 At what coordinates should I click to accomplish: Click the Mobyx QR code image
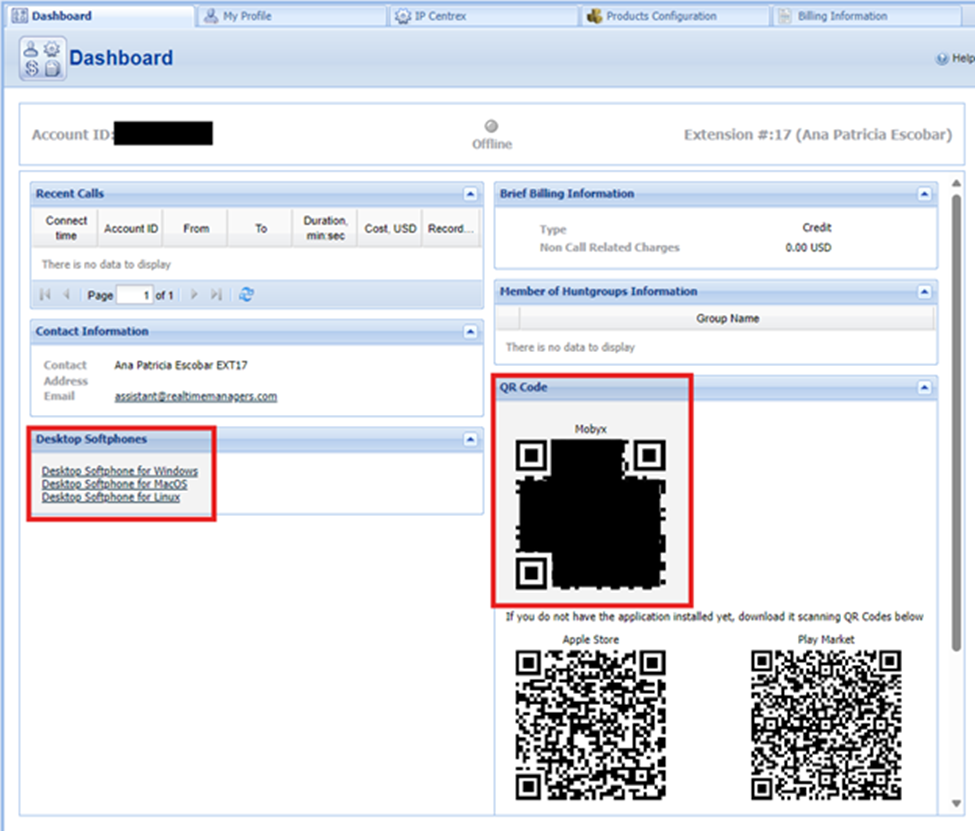591,514
